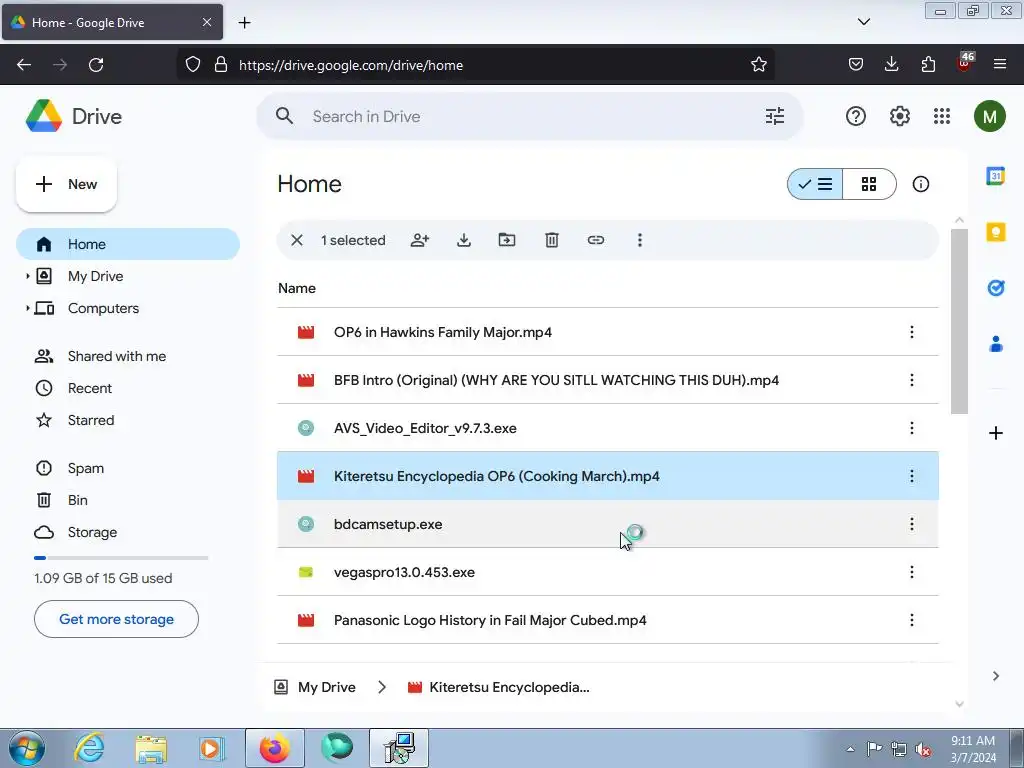Click 1.09 GB of 15 GB used
This screenshot has width=1024, height=768.
(103, 578)
